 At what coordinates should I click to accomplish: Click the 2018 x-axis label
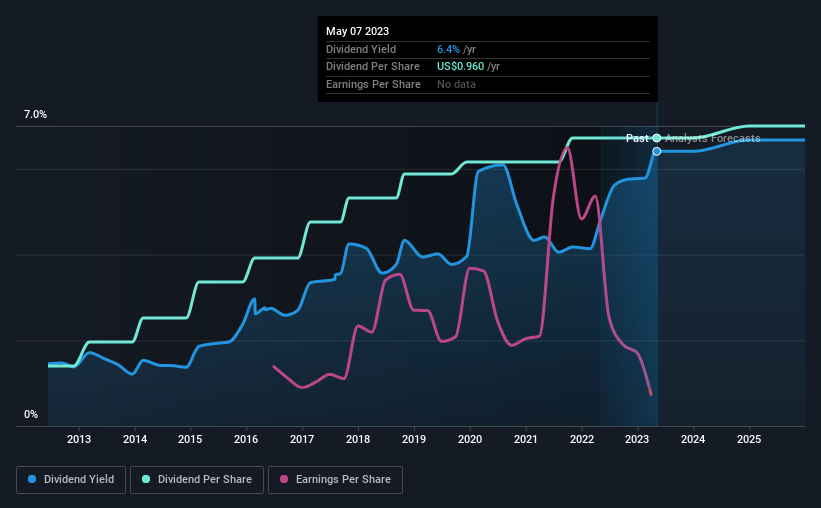coord(358,439)
